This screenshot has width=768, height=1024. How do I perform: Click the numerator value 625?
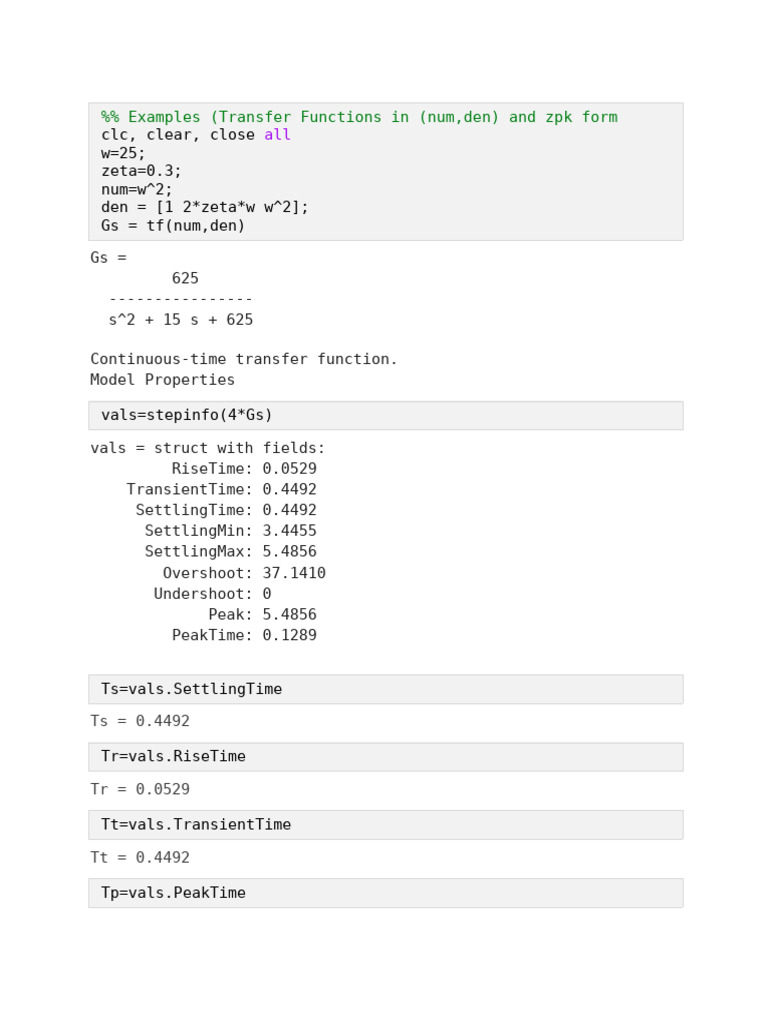(x=185, y=278)
